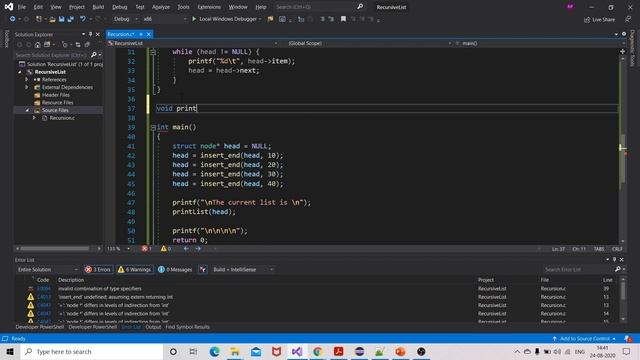Viewport: 640px width, 360px height.
Task: Click Solution Explorer horizontal scrollbar
Action: point(58,248)
